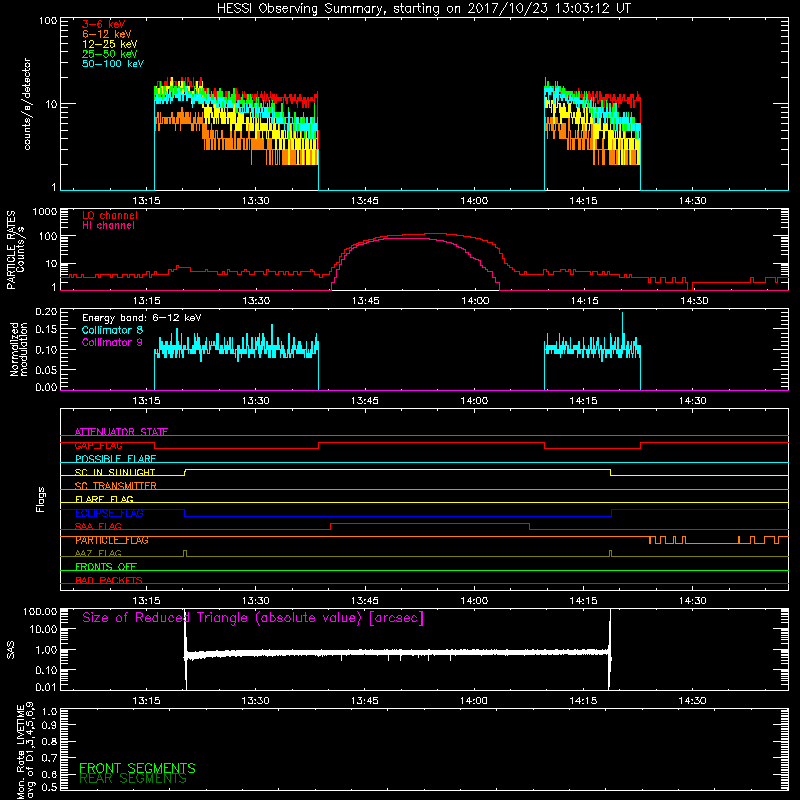The height and width of the screenshot is (800, 800).
Task: Click the FLARE_FLAG label
Action: (104, 499)
